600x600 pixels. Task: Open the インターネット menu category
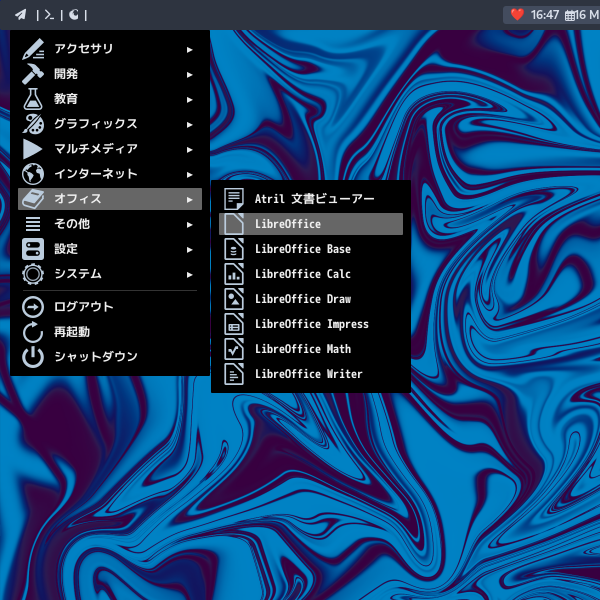pos(95,174)
